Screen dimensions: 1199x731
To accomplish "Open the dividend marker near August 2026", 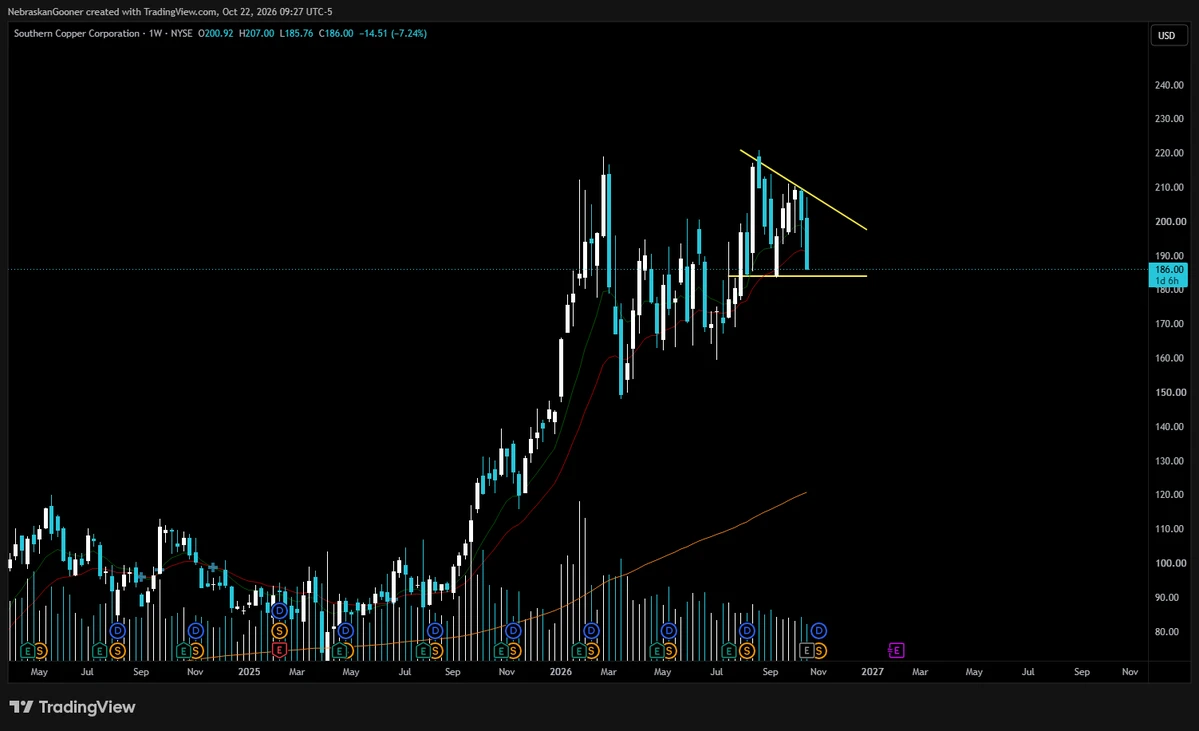I will point(747,631).
